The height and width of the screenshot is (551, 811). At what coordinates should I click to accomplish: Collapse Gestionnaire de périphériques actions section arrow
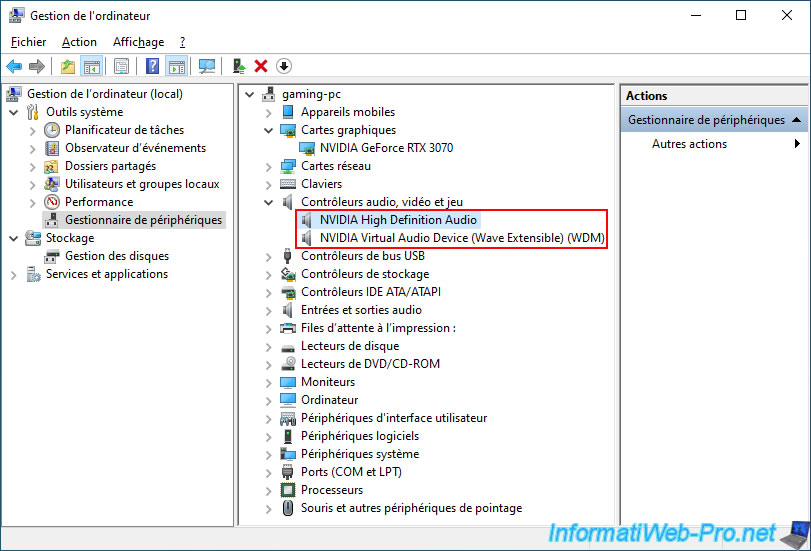(x=797, y=120)
